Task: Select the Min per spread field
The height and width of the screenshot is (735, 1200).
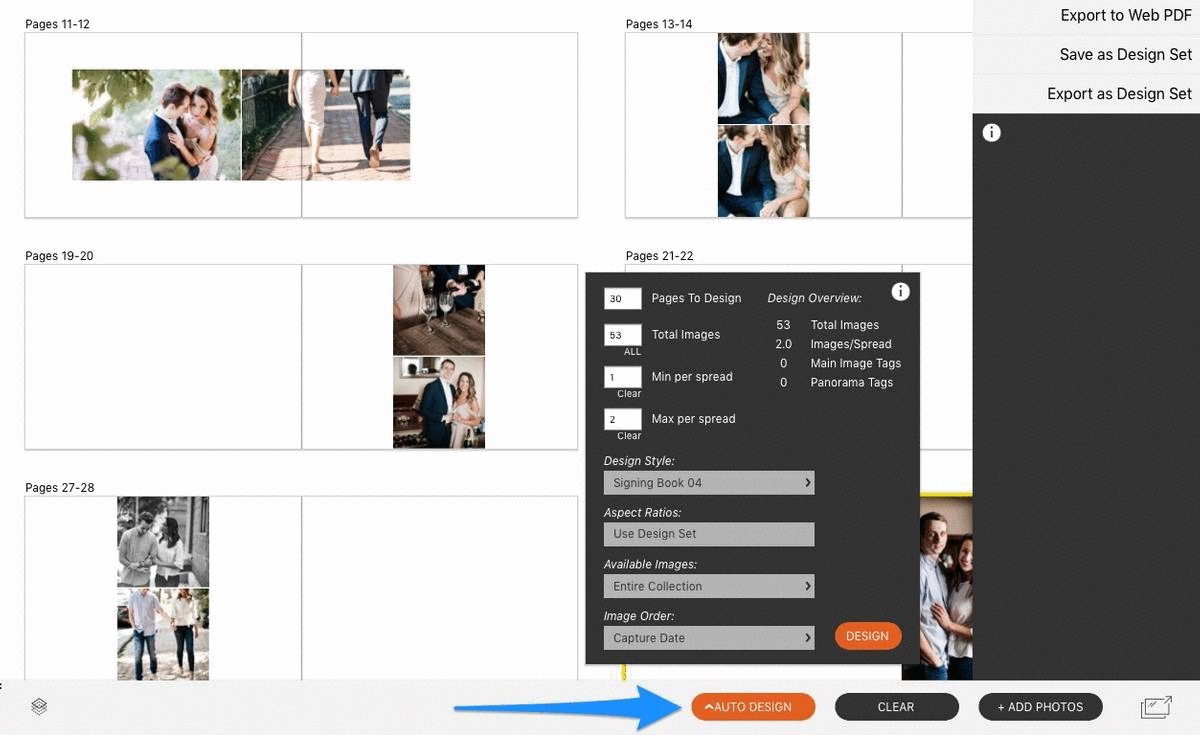Action: pos(623,377)
